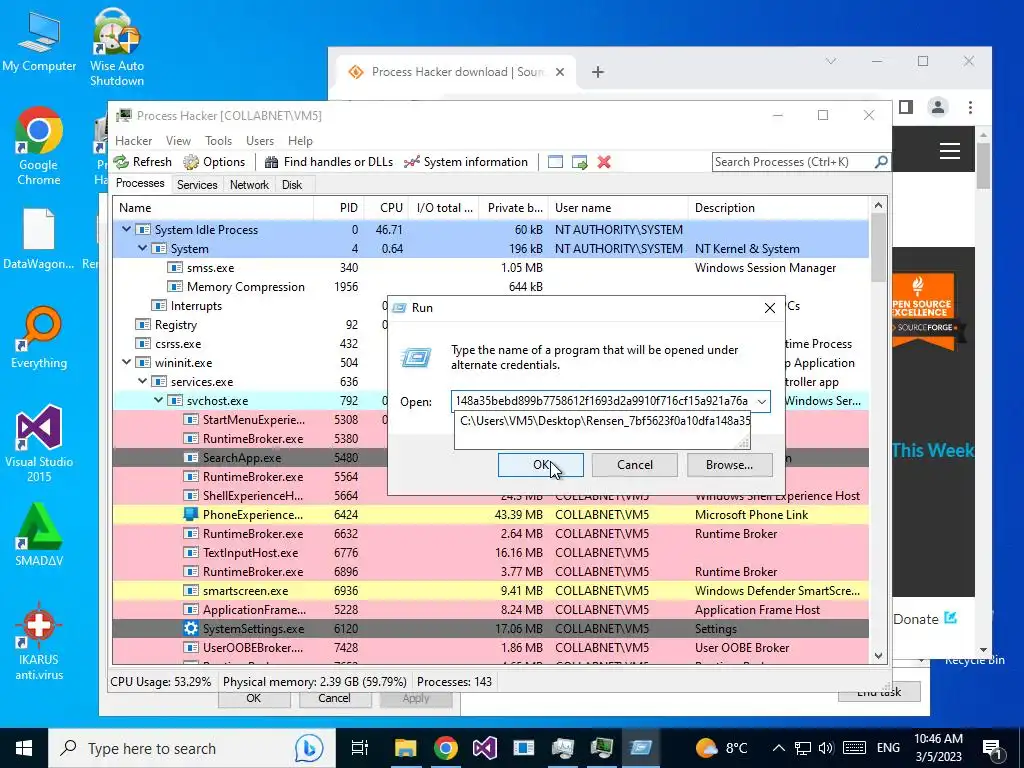The height and width of the screenshot is (768, 1024).
Task: Open the DataWagon file on desktop
Action: point(39,239)
